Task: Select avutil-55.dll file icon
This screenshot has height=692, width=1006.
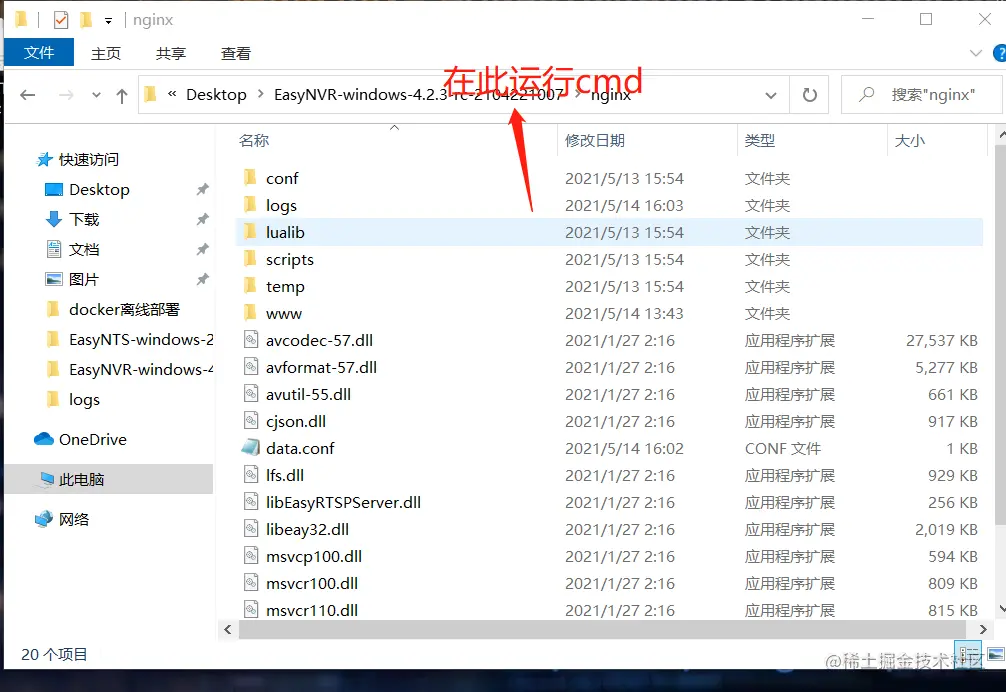Action: [x=251, y=394]
